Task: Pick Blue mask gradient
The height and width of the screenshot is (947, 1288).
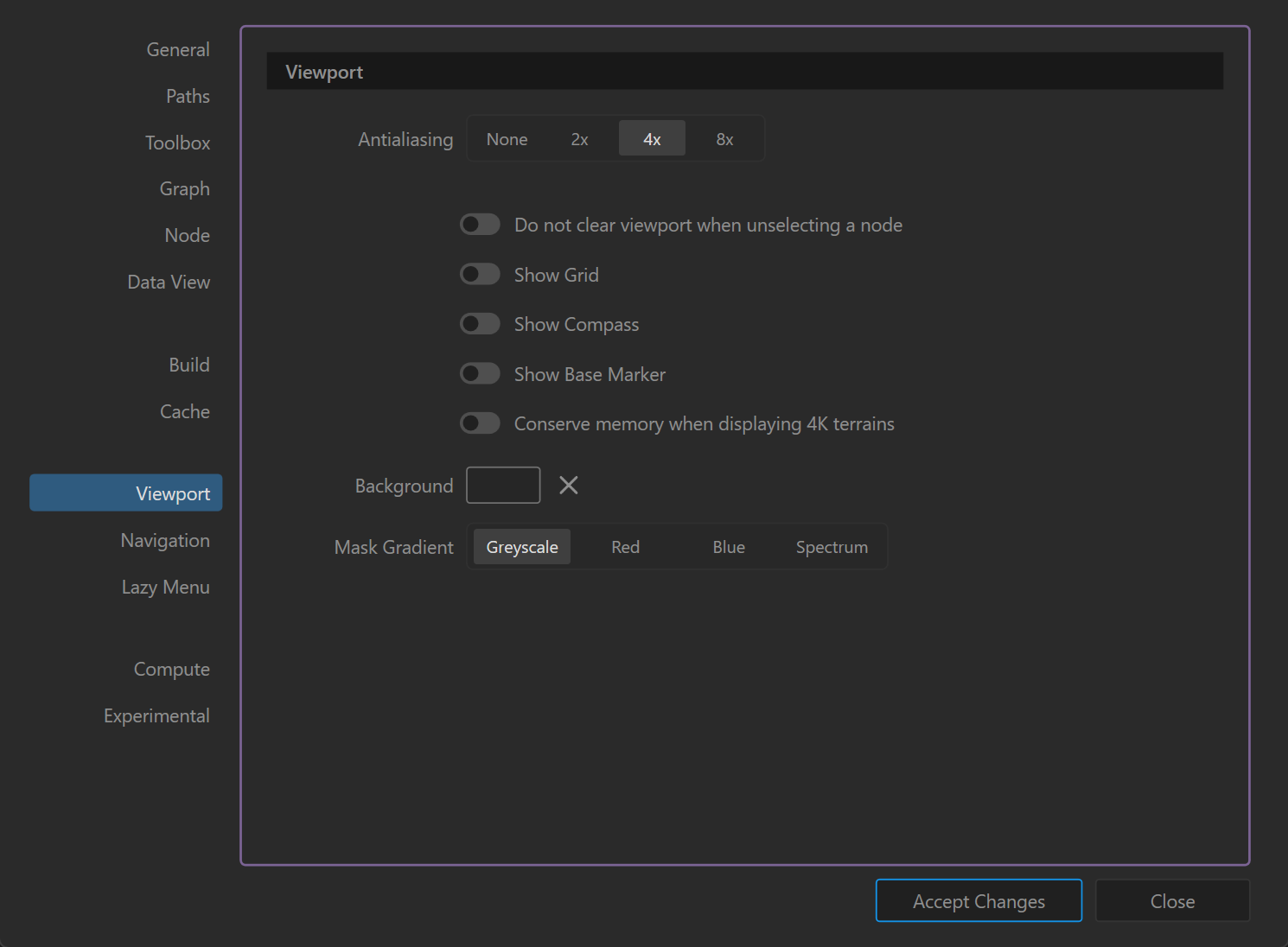Action: [x=729, y=547]
